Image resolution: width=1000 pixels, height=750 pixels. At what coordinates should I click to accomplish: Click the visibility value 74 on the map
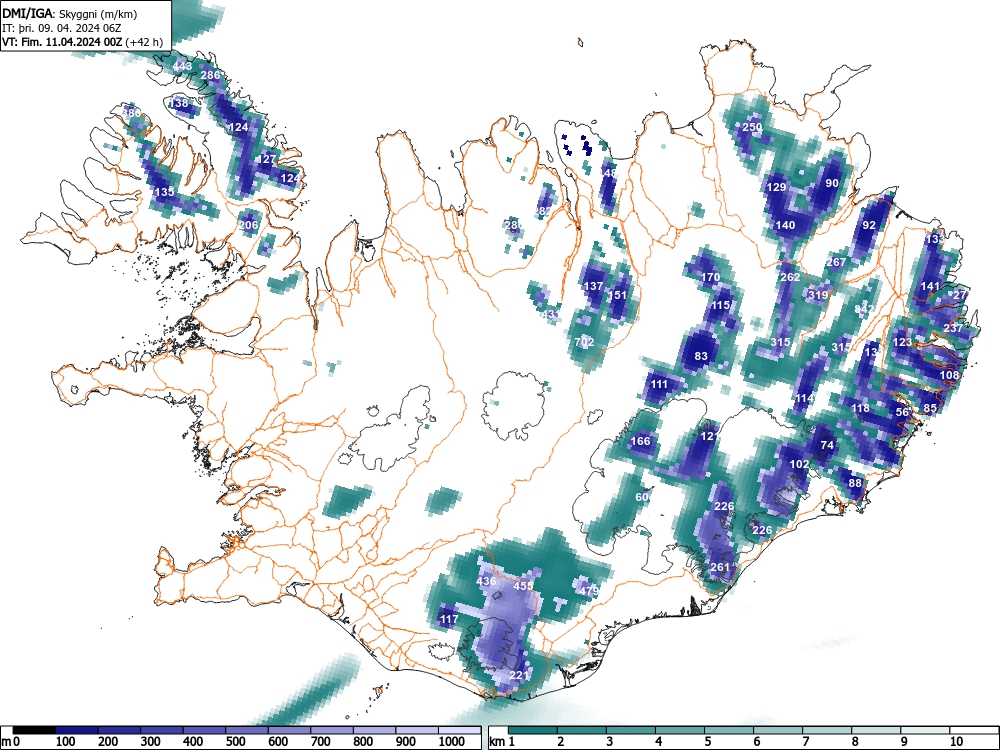point(827,446)
